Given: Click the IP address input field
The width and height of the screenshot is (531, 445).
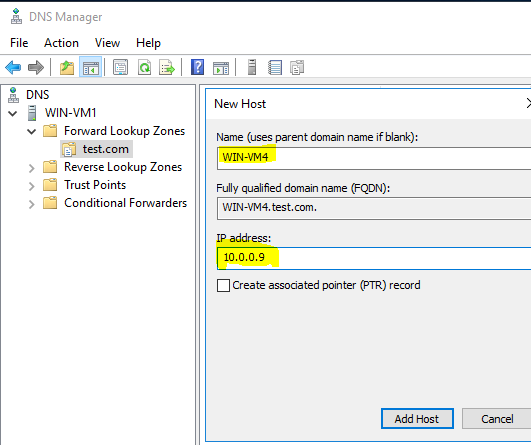Looking at the screenshot, I should point(374,258).
